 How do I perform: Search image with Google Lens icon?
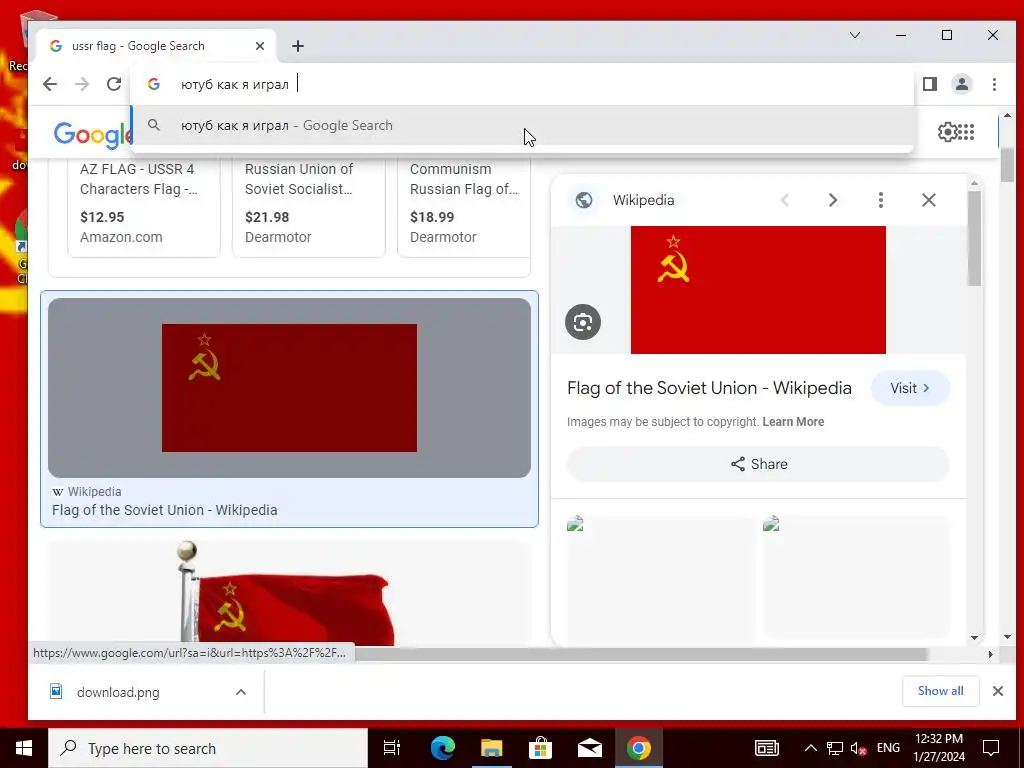583,322
